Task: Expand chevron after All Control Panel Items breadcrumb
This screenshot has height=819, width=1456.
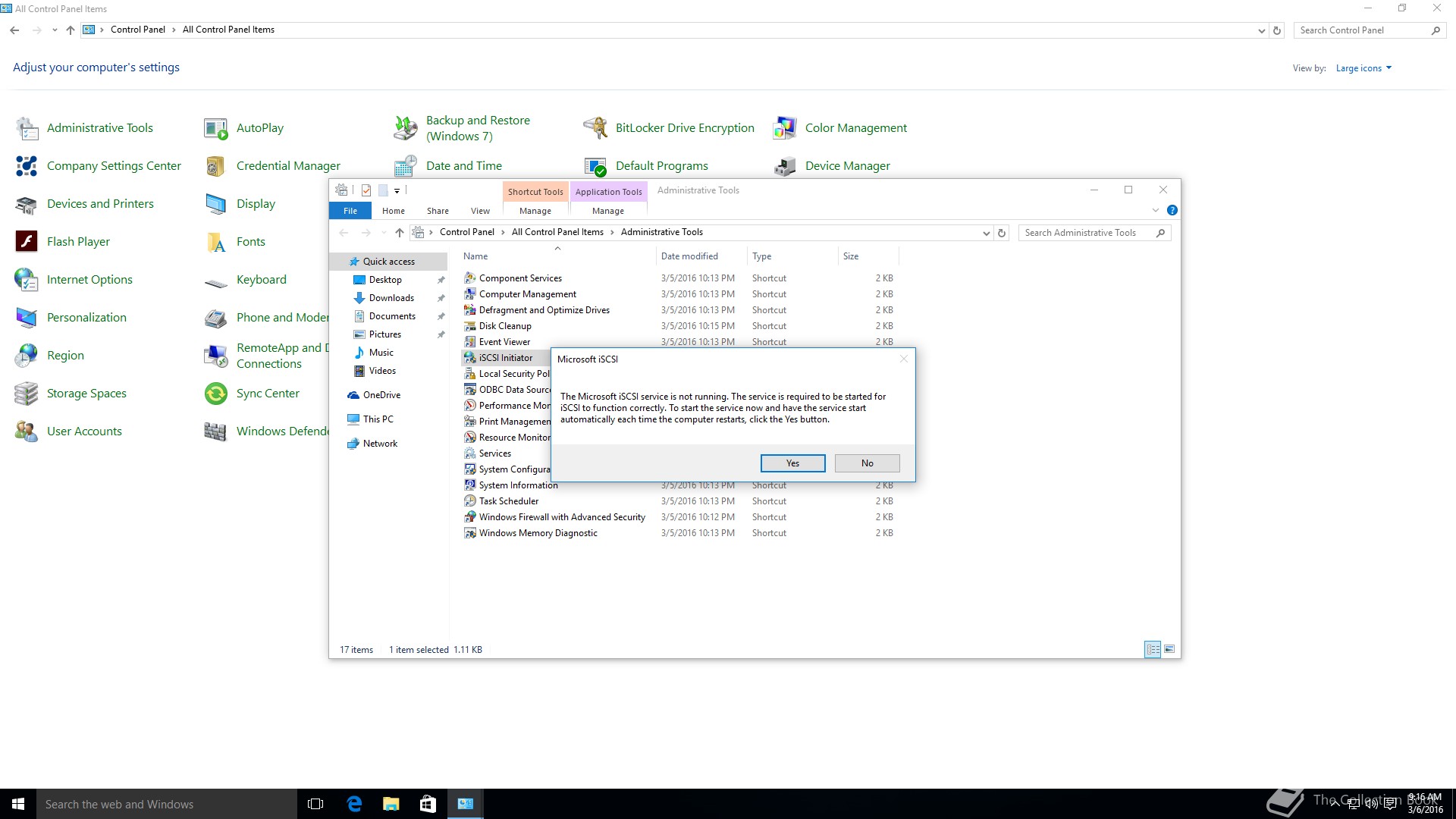Action: 612,232
